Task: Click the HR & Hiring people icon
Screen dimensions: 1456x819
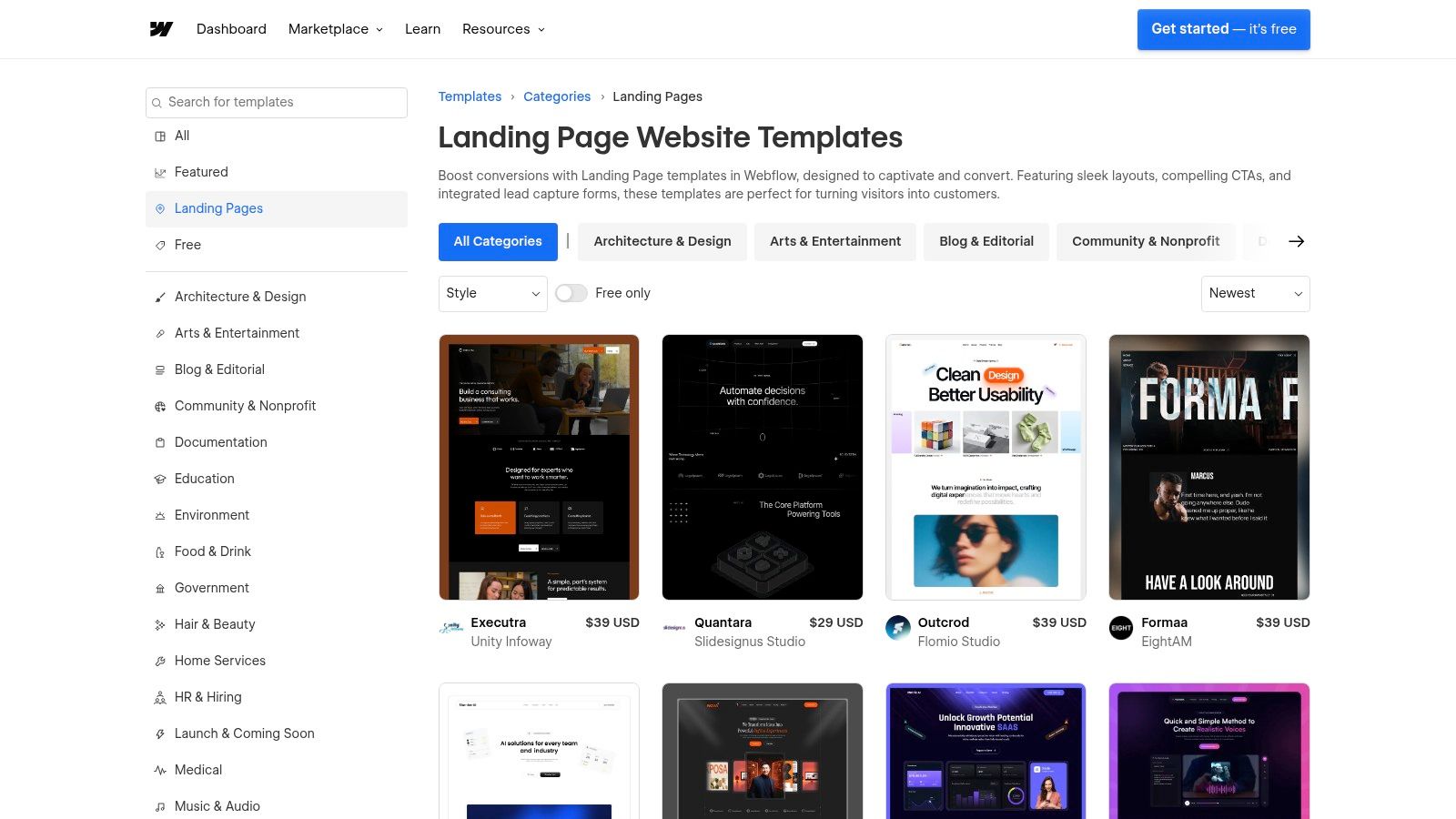Action: (160, 697)
